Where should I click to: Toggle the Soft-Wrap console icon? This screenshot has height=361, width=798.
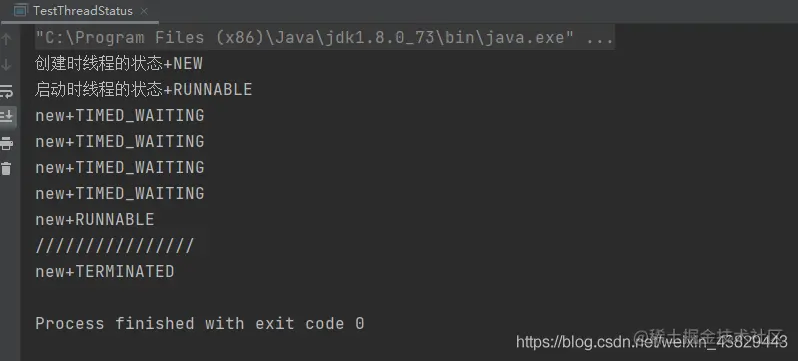(6, 91)
